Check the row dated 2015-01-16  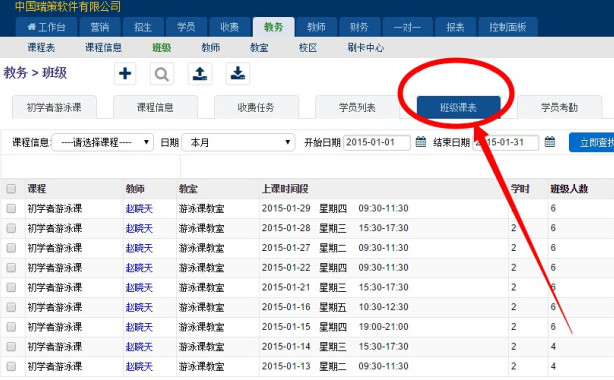(11, 307)
